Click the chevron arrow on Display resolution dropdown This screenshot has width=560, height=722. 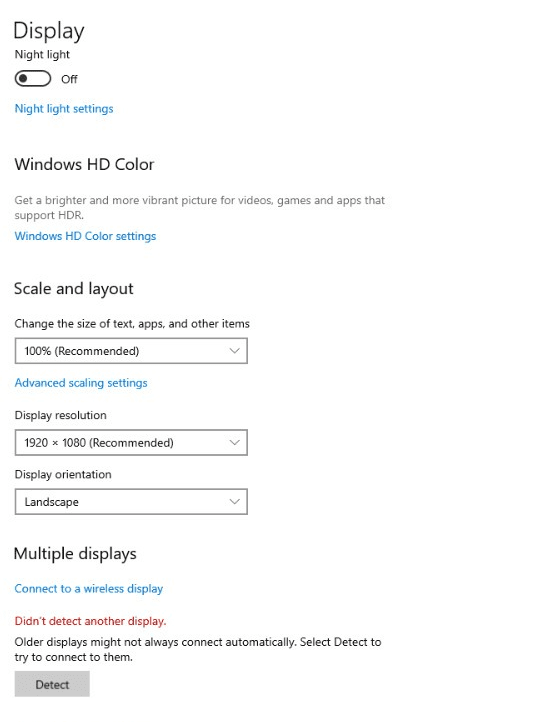pyautogui.click(x=234, y=443)
